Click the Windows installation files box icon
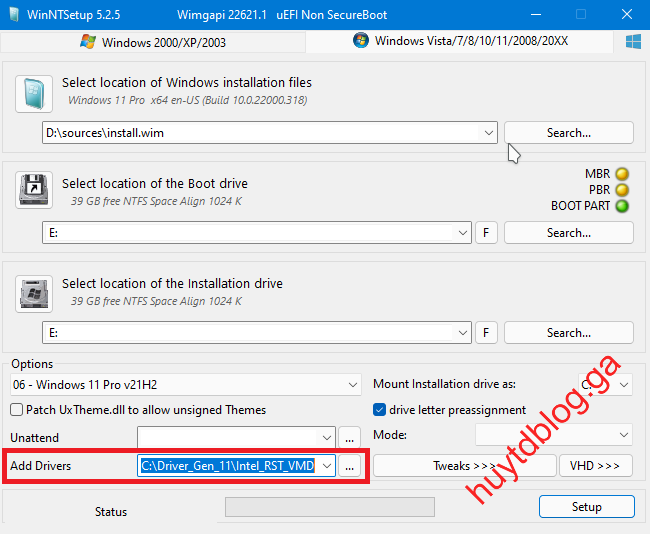 point(34,94)
